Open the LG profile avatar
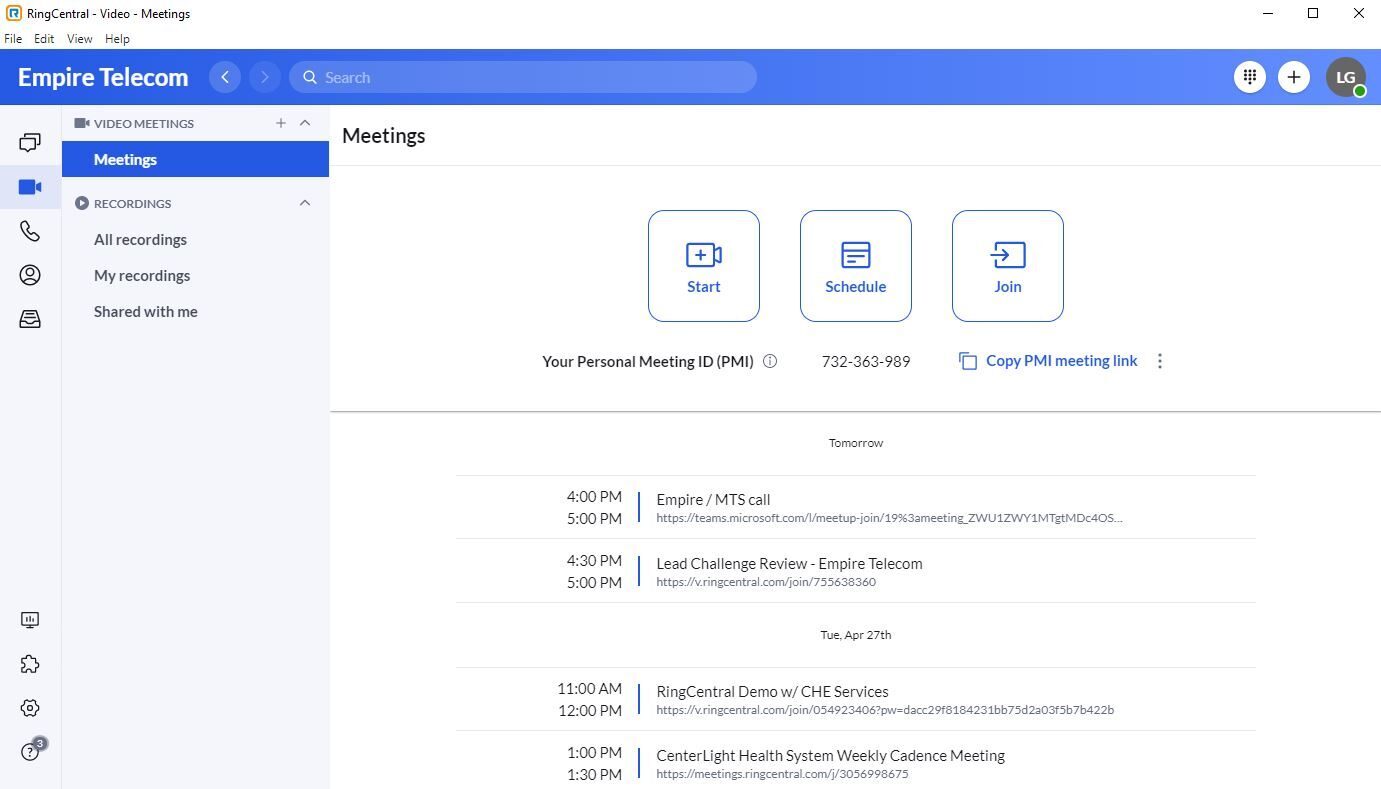 click(1345, 77)
